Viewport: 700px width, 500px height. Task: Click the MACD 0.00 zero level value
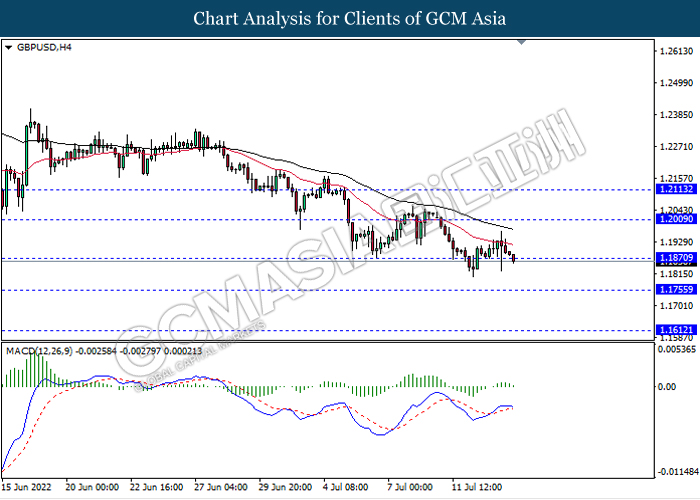point(667,387)
